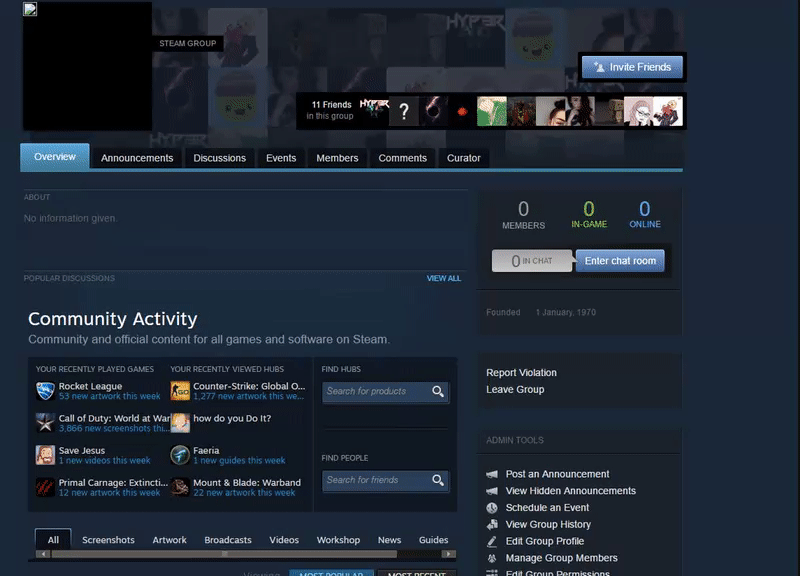
Task: Select the News filter tab
Action: [x=389, y=540]
